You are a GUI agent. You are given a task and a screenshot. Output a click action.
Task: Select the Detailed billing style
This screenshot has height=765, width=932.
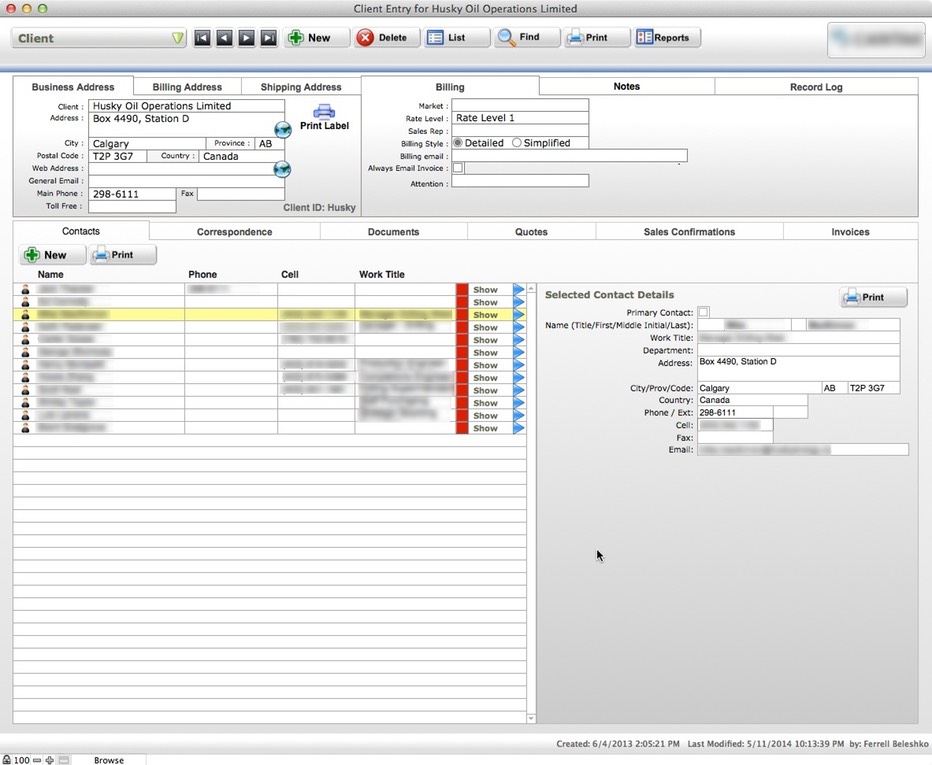(458, 143)
